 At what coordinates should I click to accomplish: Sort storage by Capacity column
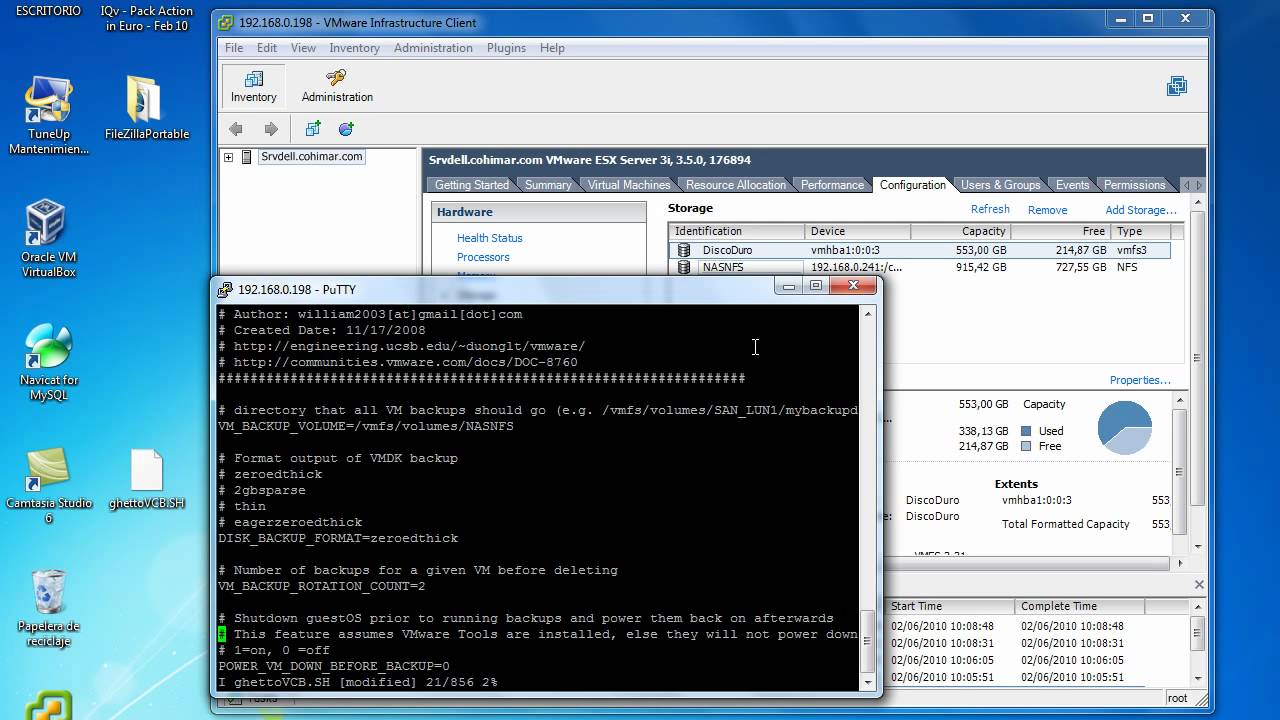coord(961,231)
